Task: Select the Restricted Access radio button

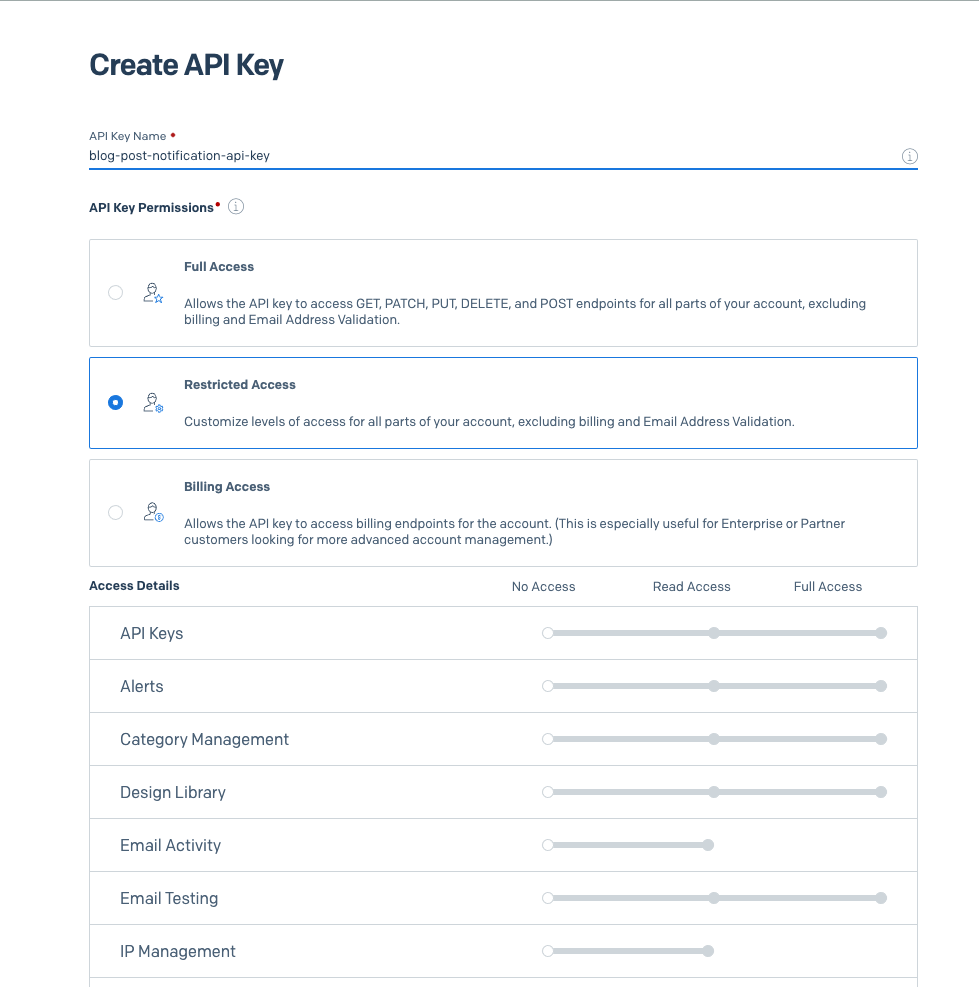Action: click(x=115, y=403)
